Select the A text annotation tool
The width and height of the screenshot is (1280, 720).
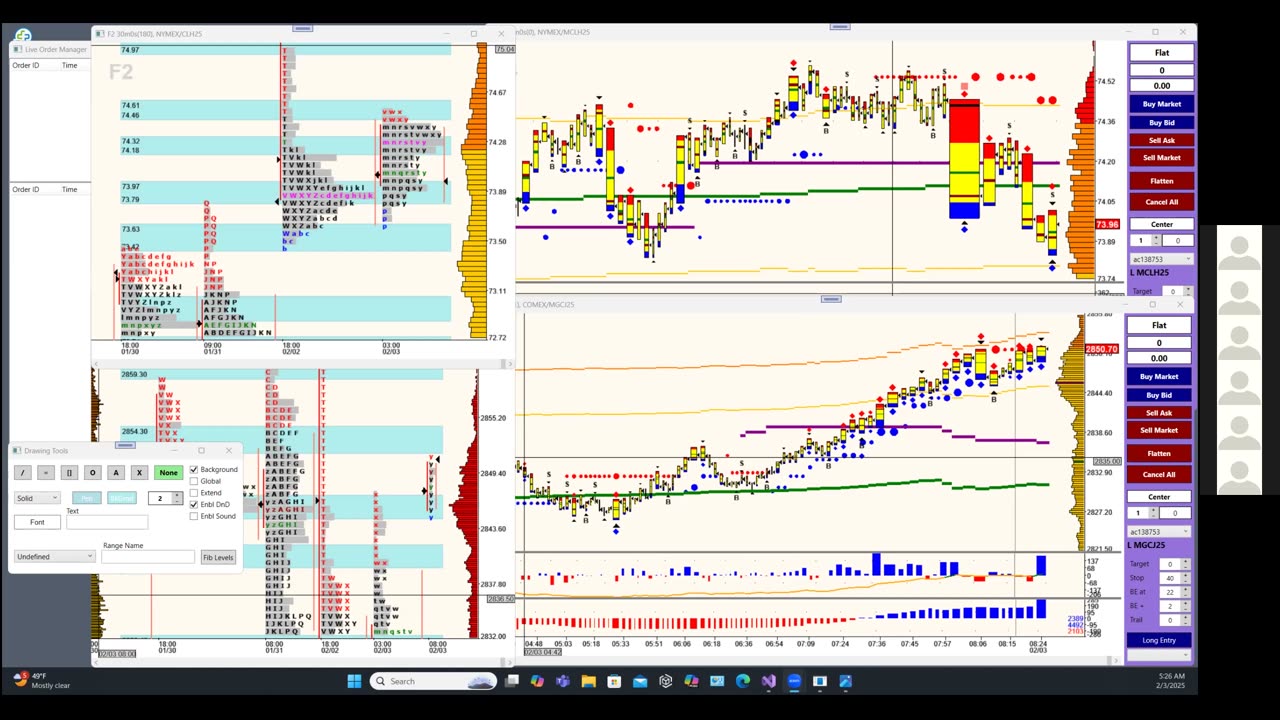coord(116,473)
